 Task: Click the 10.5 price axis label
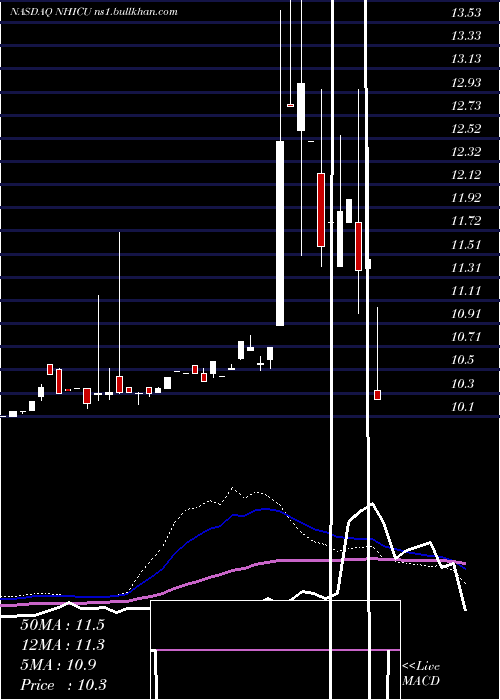[x=463, y=360]
